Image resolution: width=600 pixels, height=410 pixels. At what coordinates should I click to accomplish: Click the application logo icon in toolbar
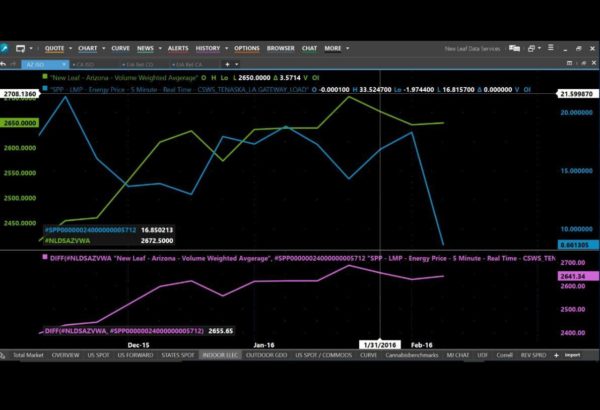click(x=5, y=48)
